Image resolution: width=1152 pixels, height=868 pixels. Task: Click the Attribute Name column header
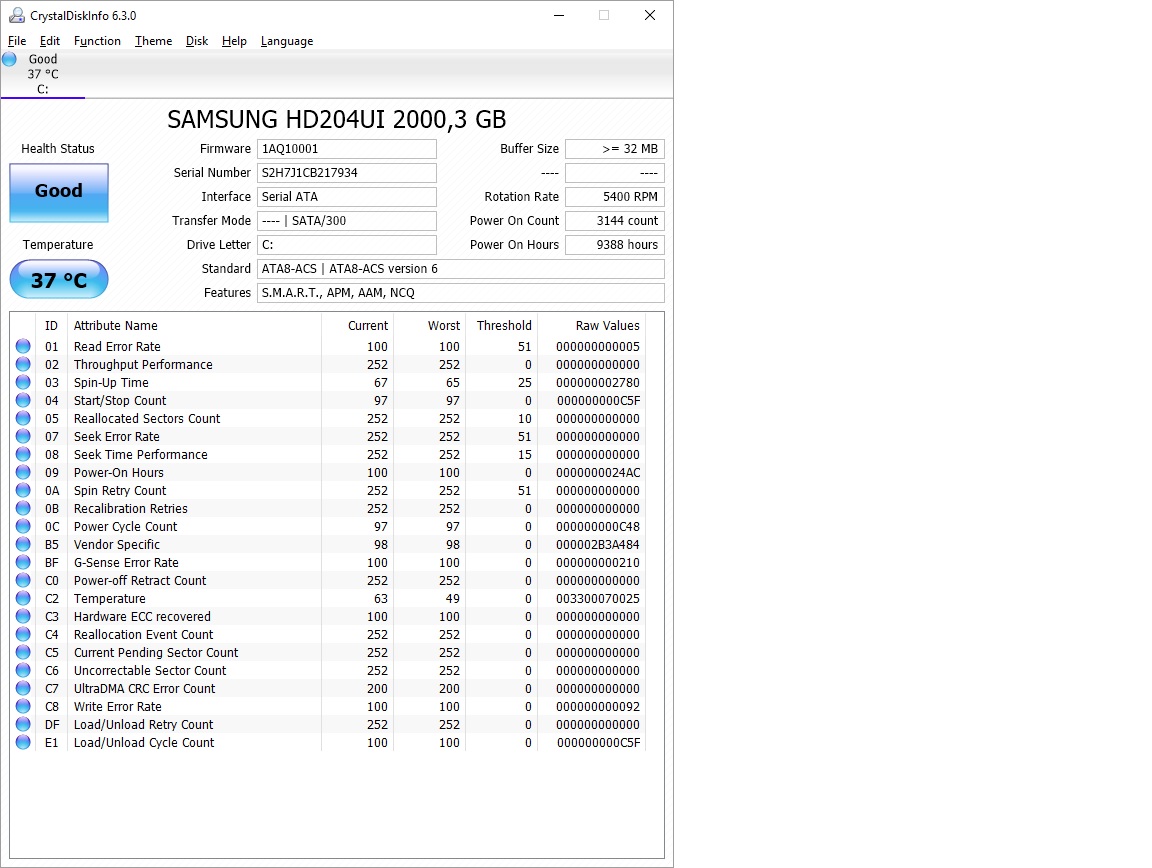coord(194,326)
